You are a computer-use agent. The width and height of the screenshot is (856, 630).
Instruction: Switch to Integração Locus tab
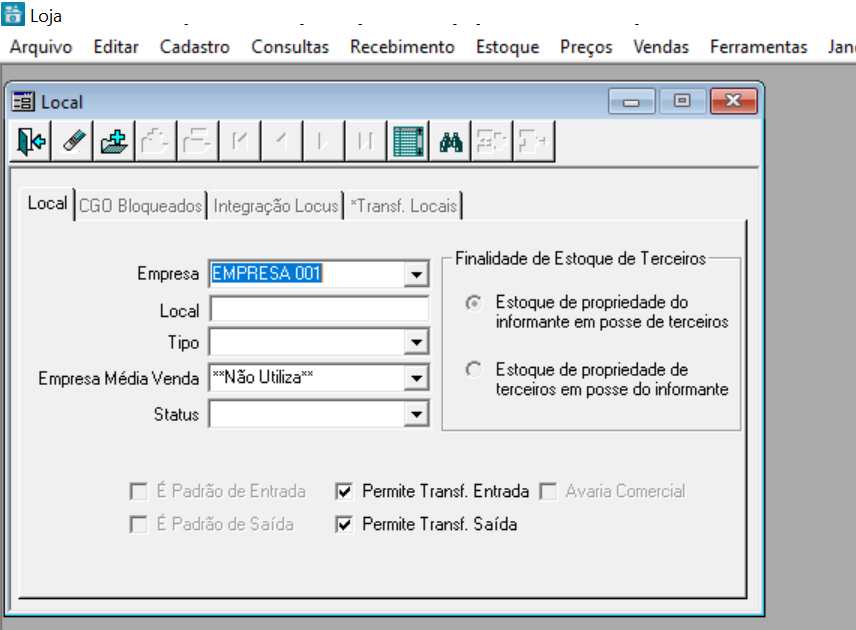[276, 206]
